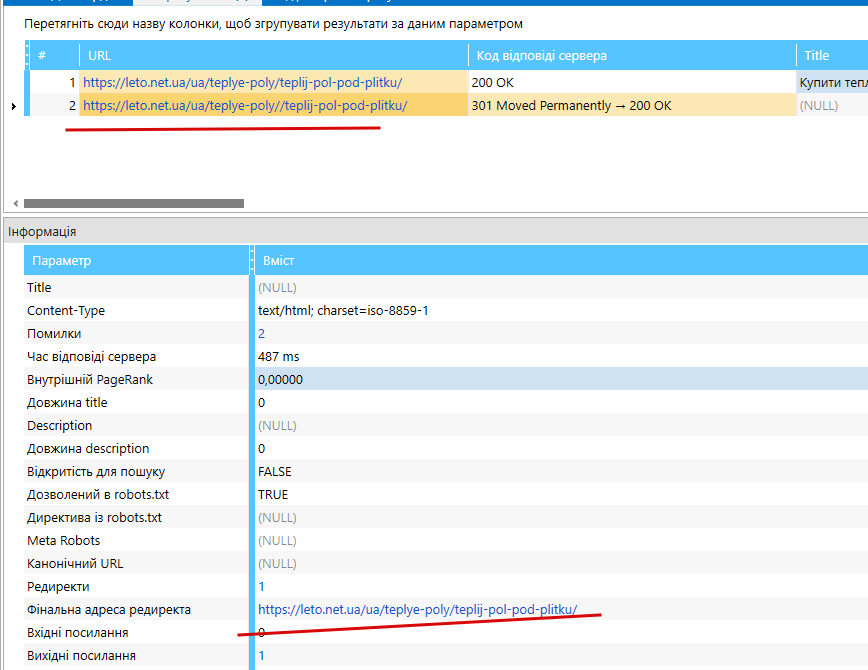This screenshot has height=670, width=868.
Task: Sort by the URL column header
Action: click(274, 55)
